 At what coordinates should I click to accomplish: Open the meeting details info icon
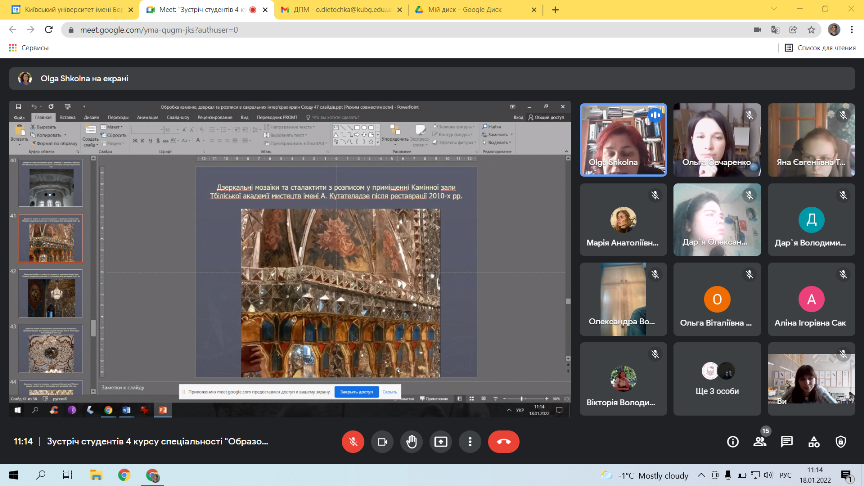click(733, 441)
